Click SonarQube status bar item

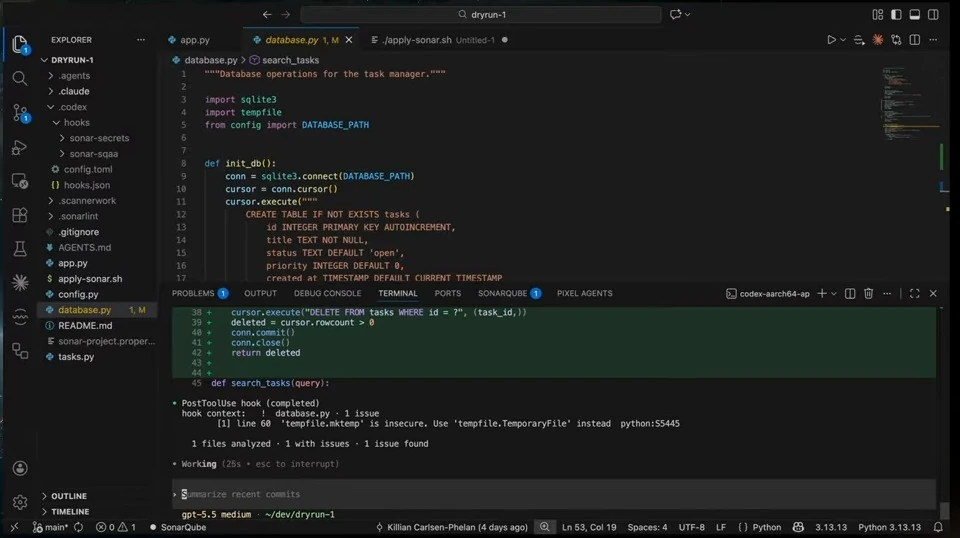pos(178,527)
